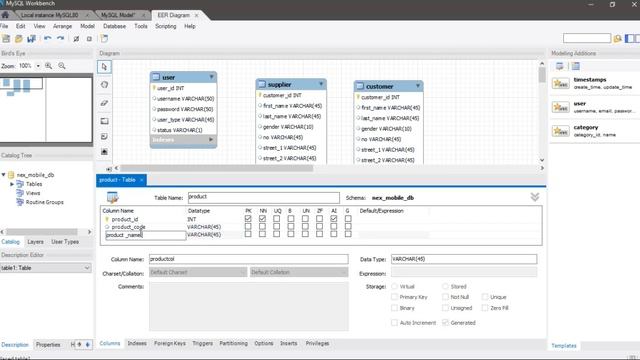The height and width of the screenshot is (360, 640).
Task: Collapse the customer table arrow
Action: tap(418, 86)
